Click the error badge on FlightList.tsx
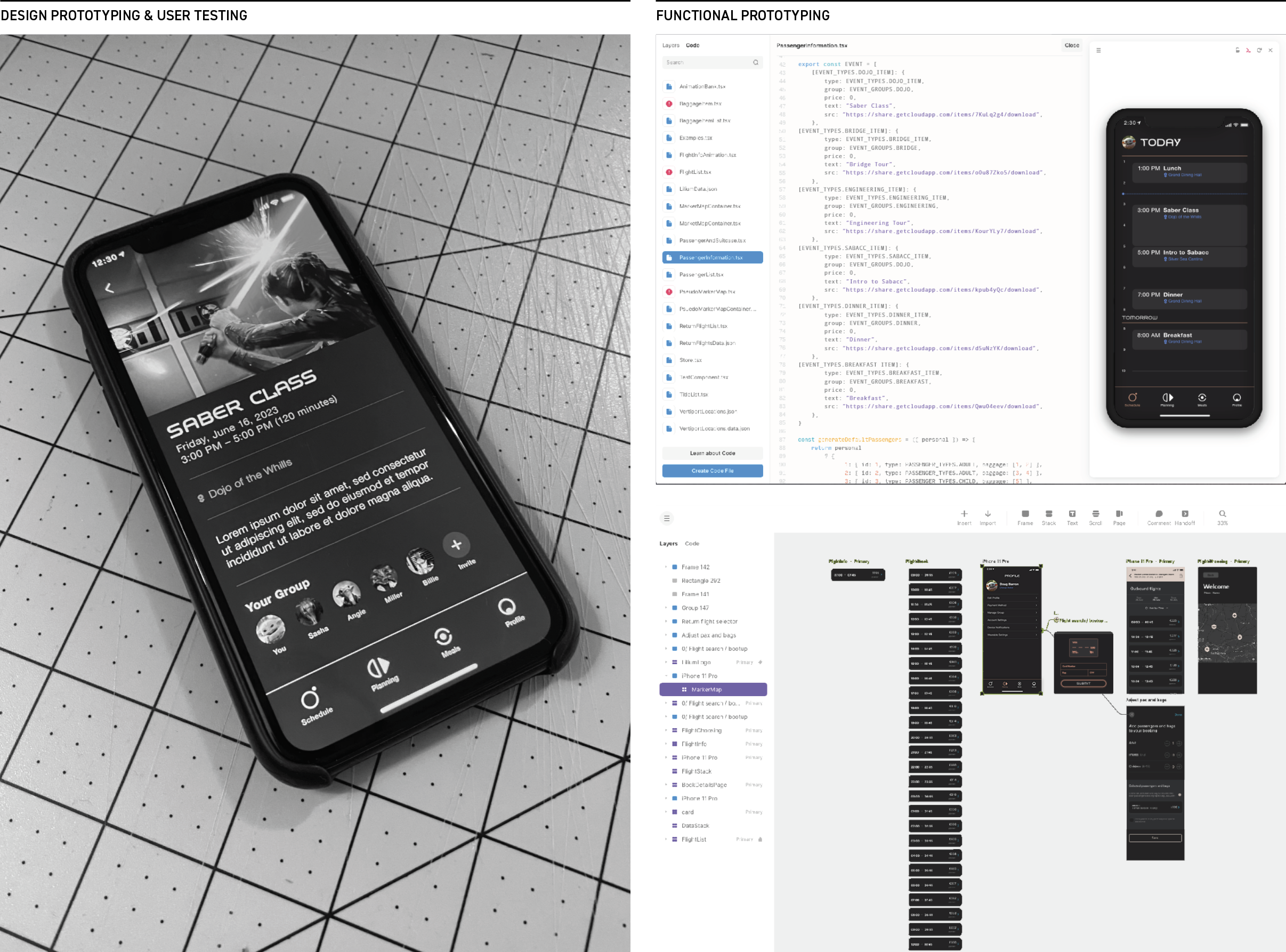1286x952 pixels. pos(668,172)
